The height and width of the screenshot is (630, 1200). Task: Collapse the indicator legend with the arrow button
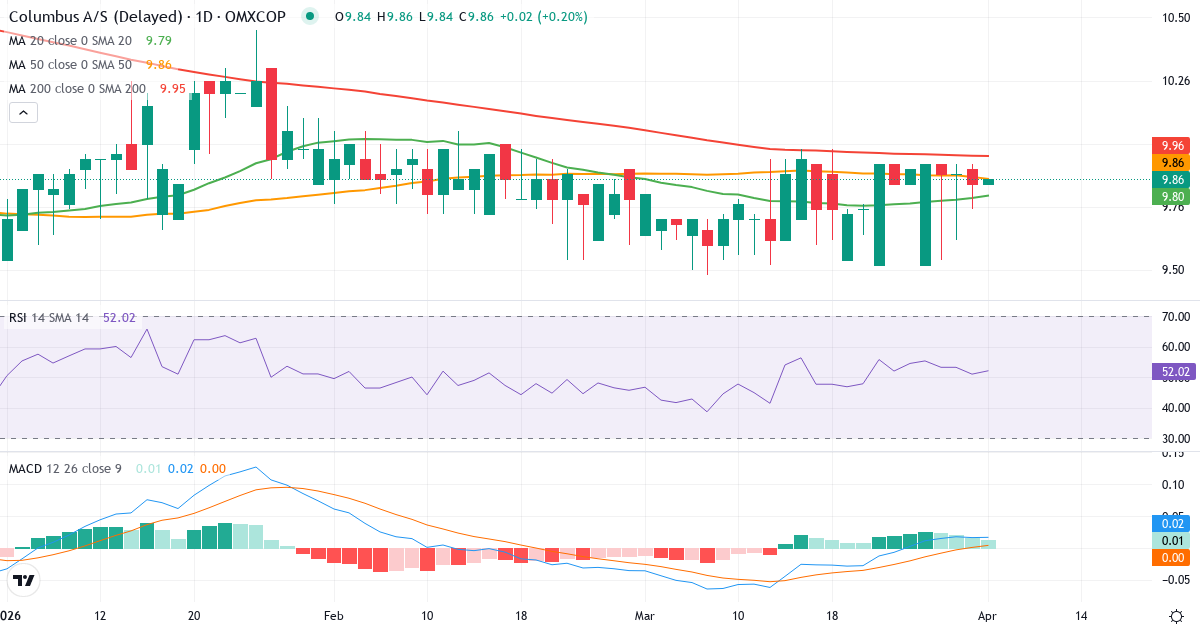(x=22, y=112)
